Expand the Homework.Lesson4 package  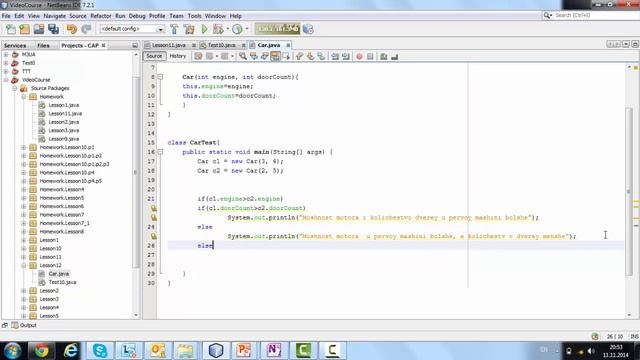point(24,189)
